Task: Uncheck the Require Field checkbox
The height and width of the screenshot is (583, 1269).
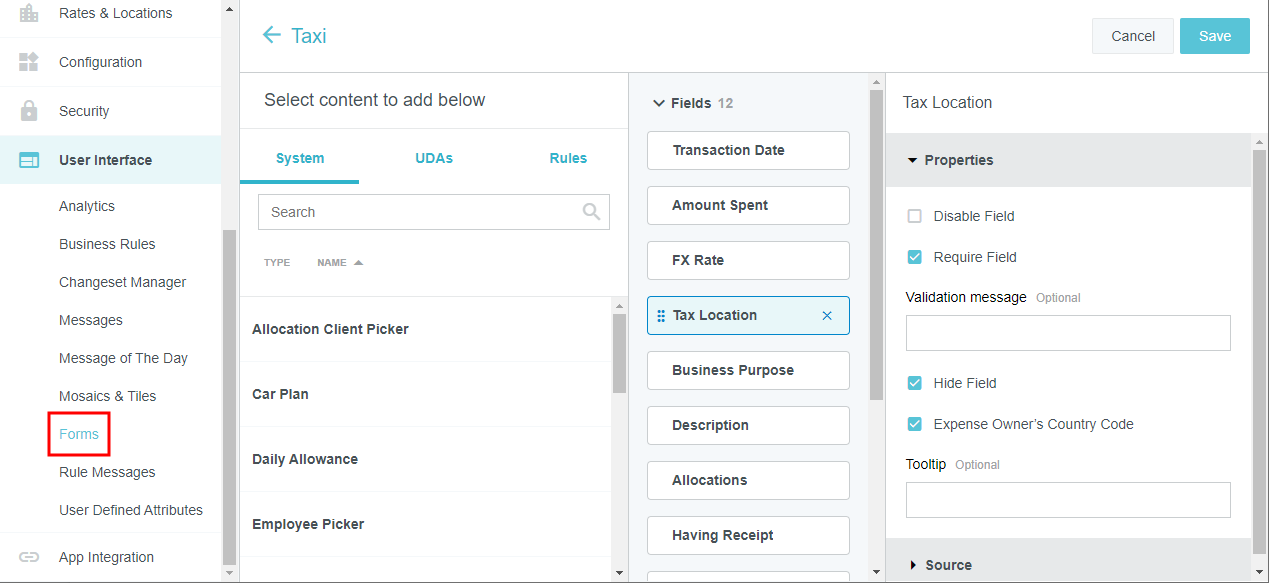Action: [914, 257]
